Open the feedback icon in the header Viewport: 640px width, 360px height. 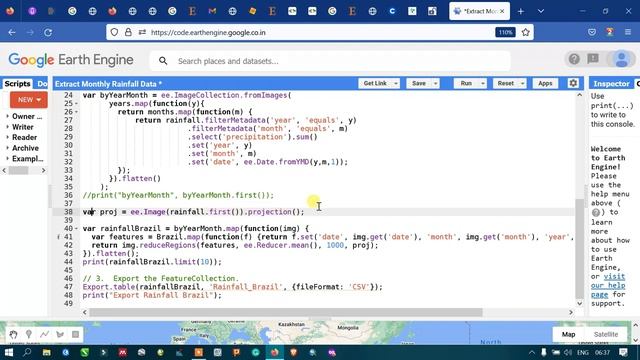(593, 59)
